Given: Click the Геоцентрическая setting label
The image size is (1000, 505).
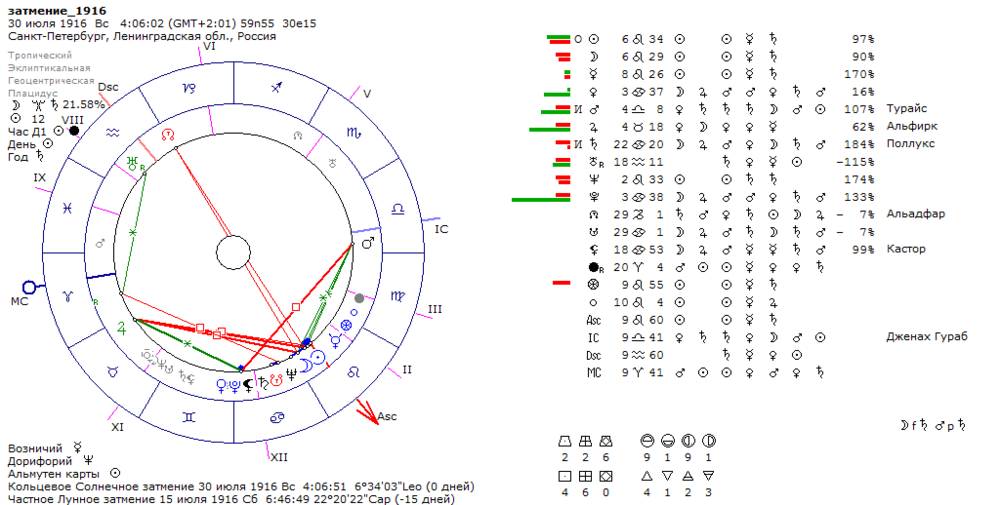Looking at the screenshot, I should 51,80.
